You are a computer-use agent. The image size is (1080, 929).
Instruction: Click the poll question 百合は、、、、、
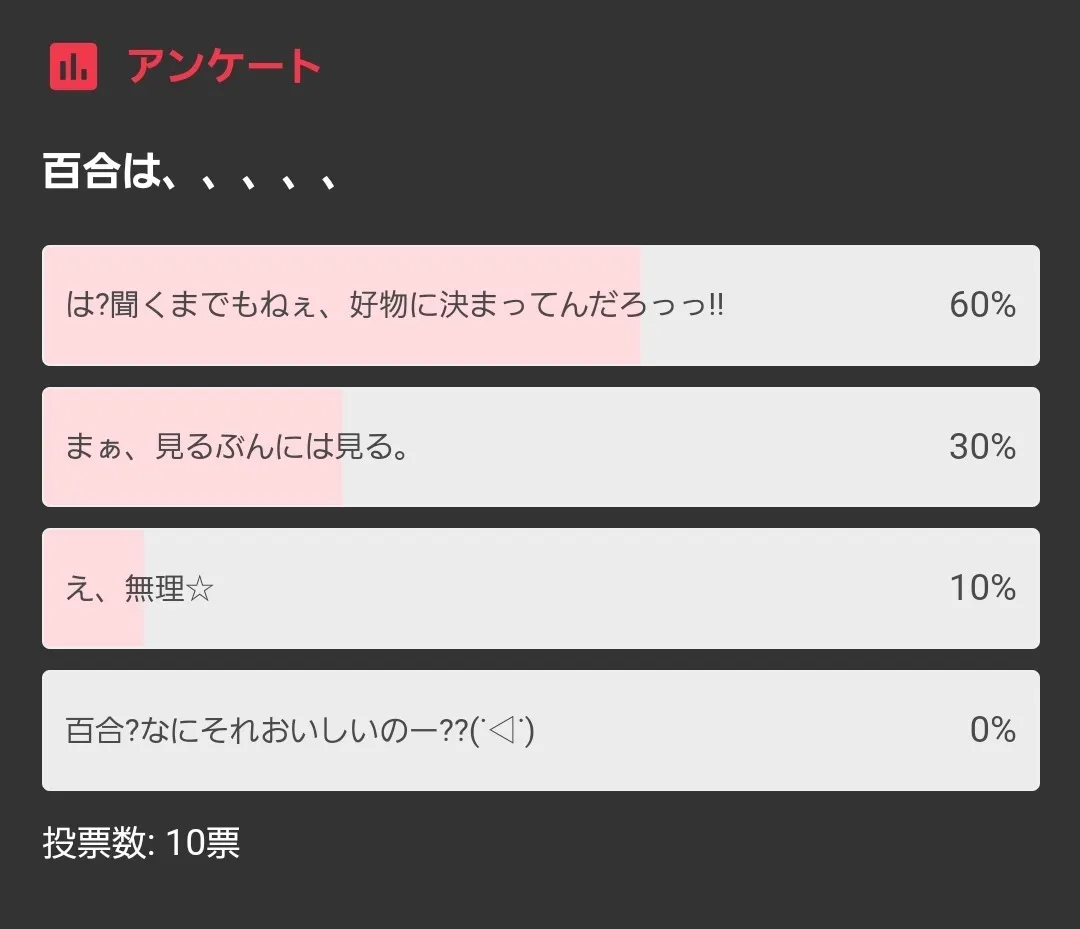coord(190,172)
